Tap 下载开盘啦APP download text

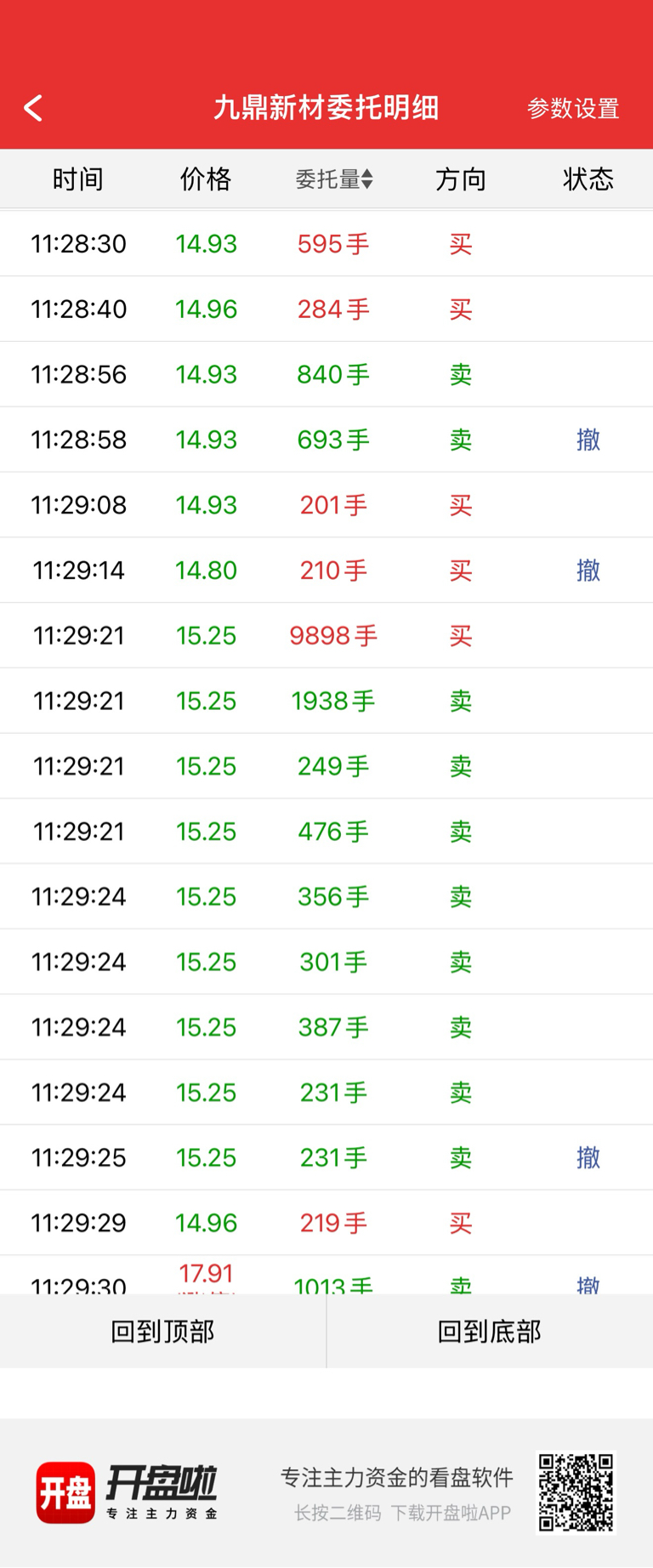(451, 1513)
